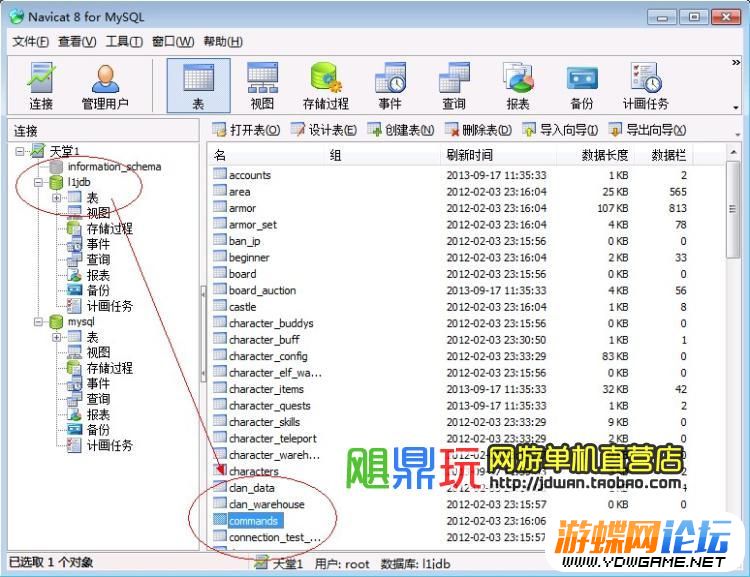Viewport: 750px width, 577px height.
Task: Open 存储过程 stored procedures toolbar icon
Action: (326, 86)
